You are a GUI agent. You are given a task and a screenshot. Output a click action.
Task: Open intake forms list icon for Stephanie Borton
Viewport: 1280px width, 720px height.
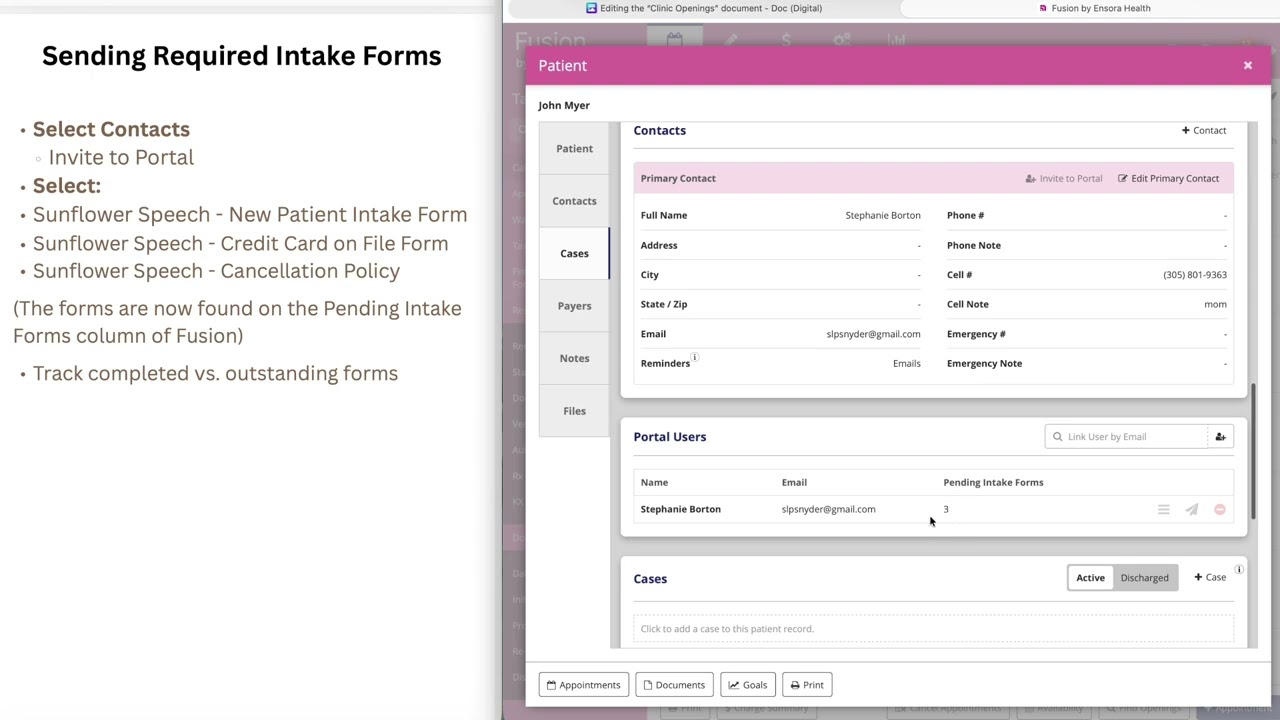[1163, 510]
